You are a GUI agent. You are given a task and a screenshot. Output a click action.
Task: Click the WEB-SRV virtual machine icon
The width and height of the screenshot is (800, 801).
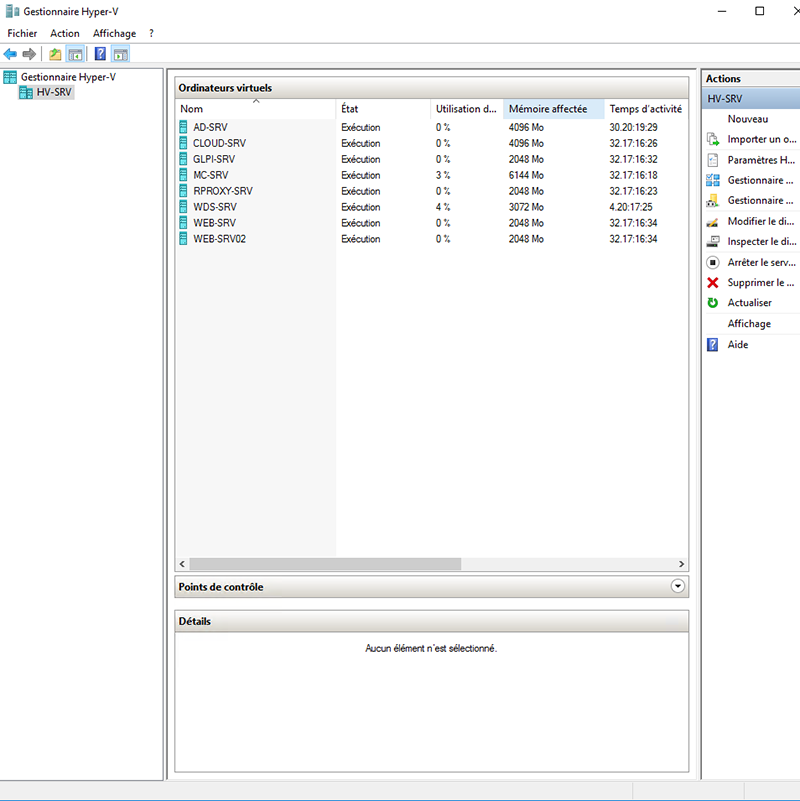pos(183,222)
